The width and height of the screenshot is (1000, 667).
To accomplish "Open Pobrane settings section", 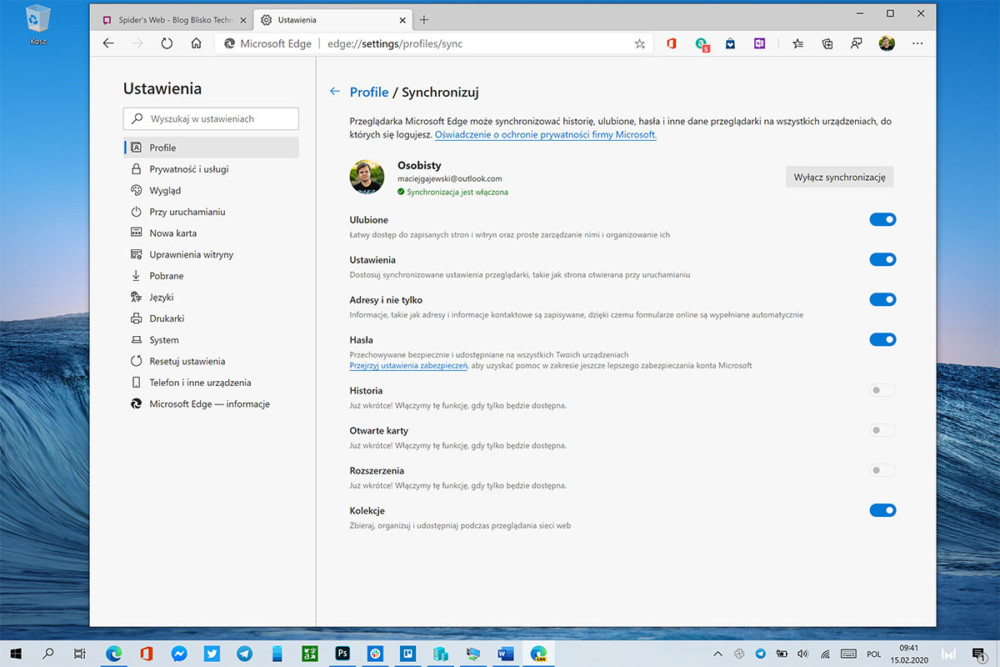I will [x=211, y=275].
